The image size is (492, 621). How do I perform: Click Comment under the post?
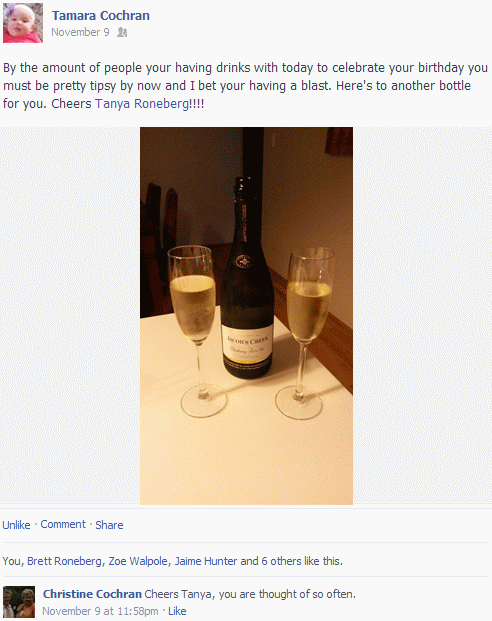[63, 524]
